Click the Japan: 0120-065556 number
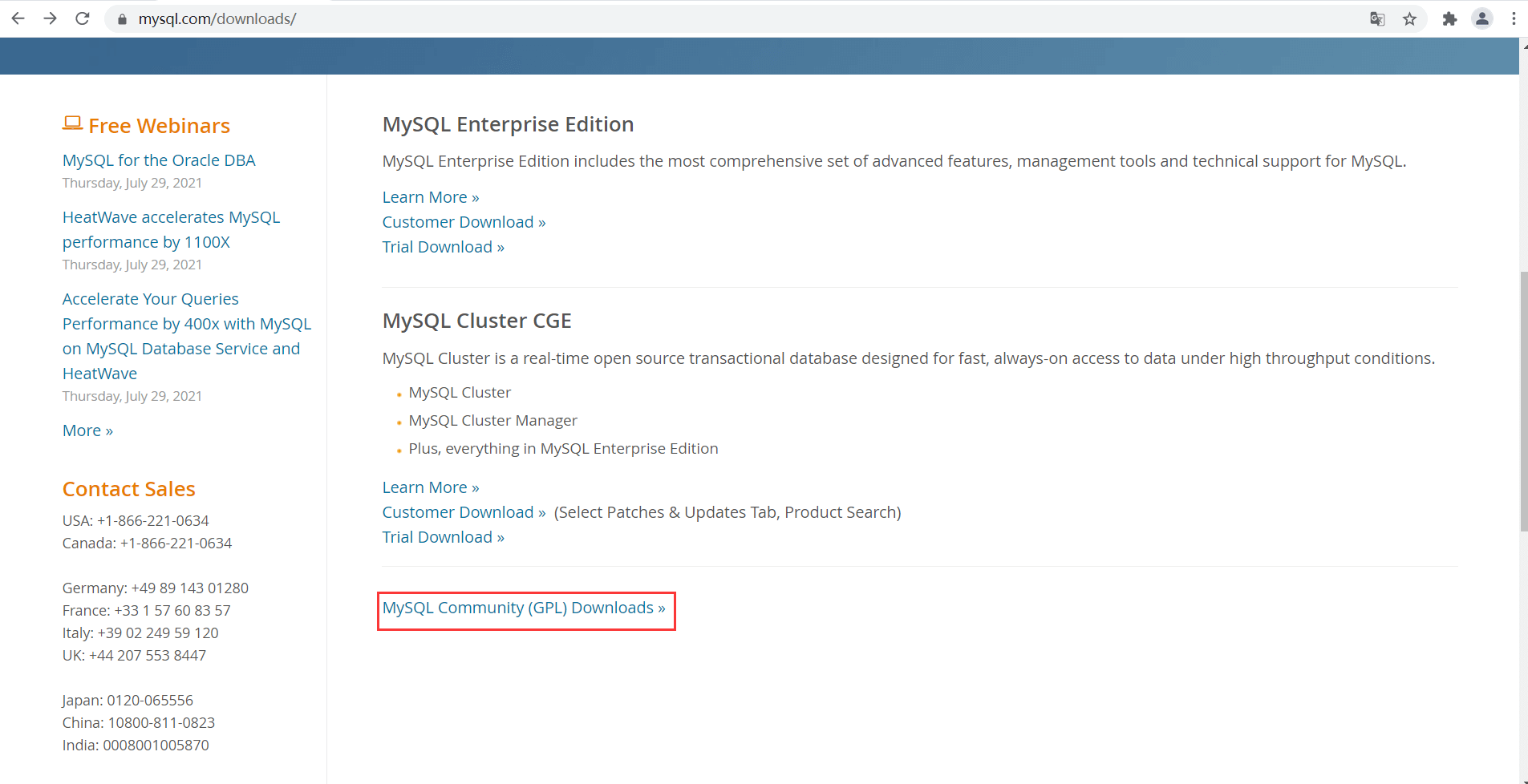Screen dimensions: 1528x784 [x=128, y=701]
